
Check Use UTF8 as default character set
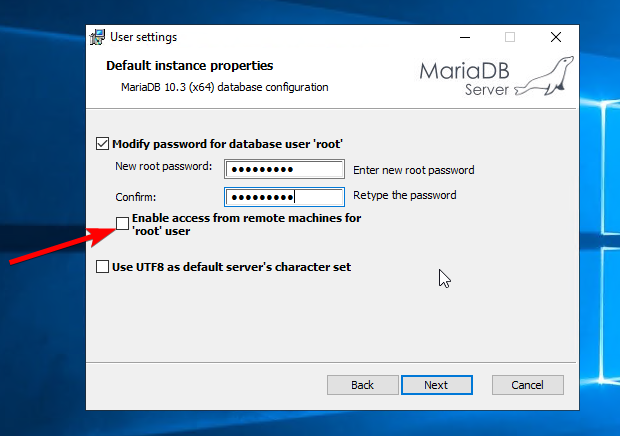click(102, 266)
